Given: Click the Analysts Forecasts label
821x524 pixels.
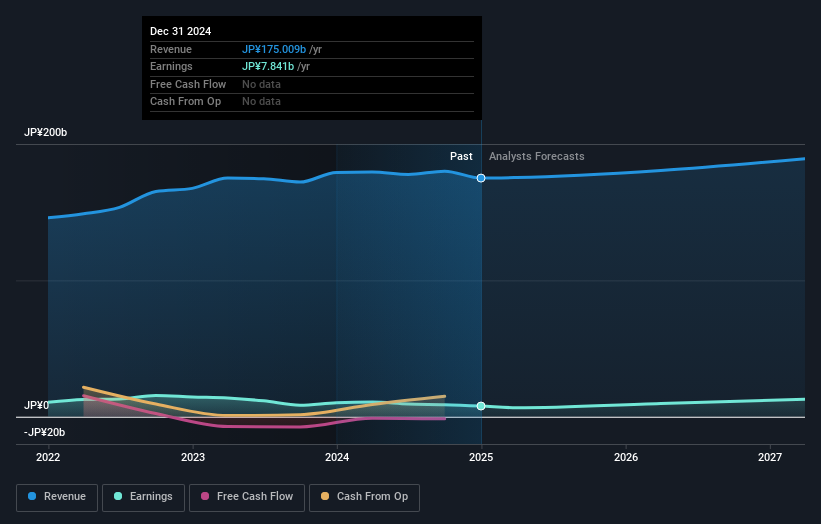Looking at the screenshot, I should coord(537,157).
